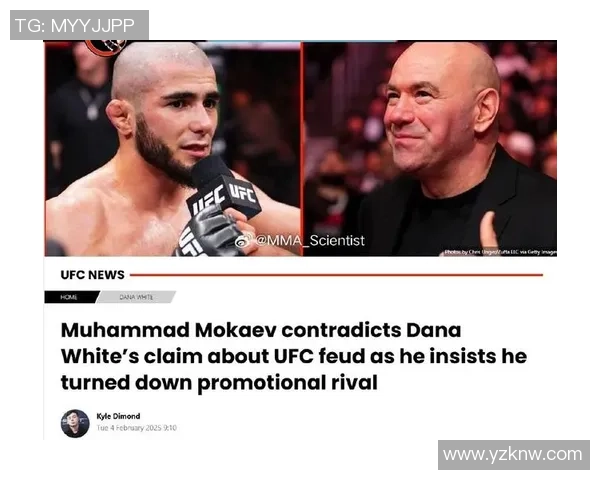Click the circular logo atop fighter photo
This screenshot has height=480, width=600.
tap(106, 47)
